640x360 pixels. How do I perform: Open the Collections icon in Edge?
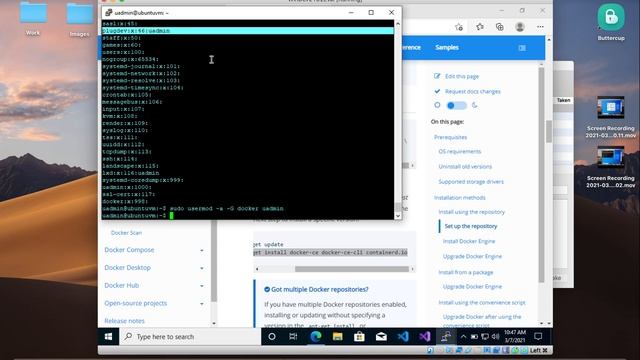point(500,27)
